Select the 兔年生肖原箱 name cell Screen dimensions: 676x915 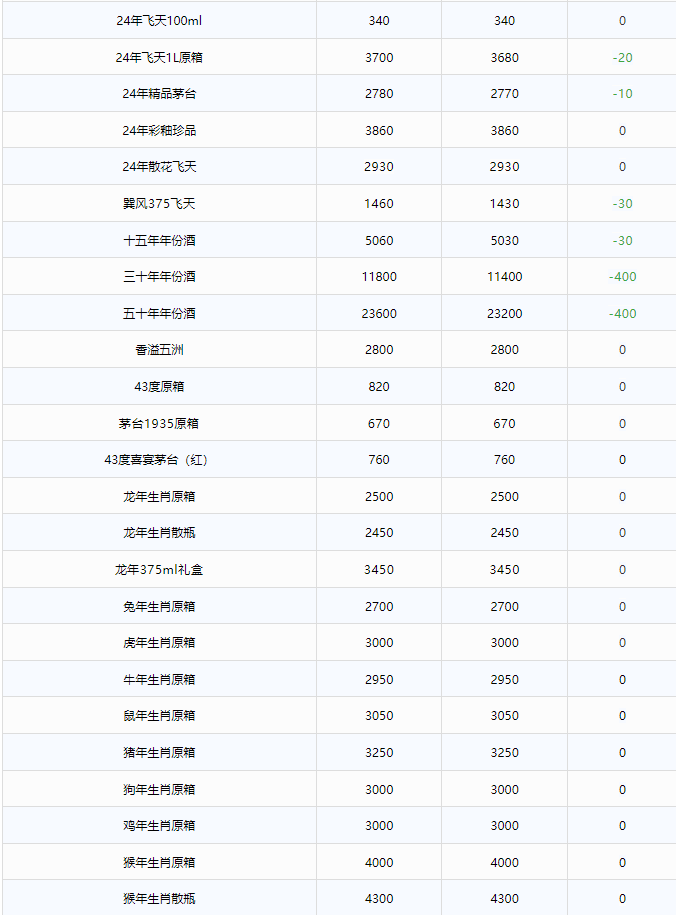pos(159,606)
